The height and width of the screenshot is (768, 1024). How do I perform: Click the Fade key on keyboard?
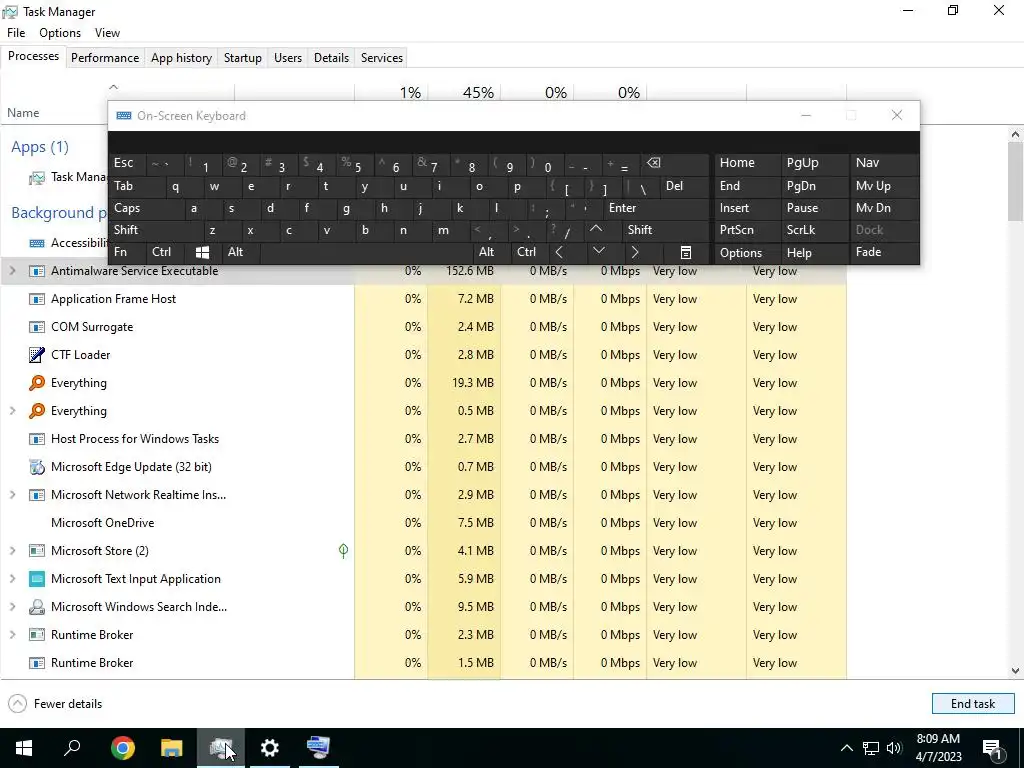[x=884, y=252]
